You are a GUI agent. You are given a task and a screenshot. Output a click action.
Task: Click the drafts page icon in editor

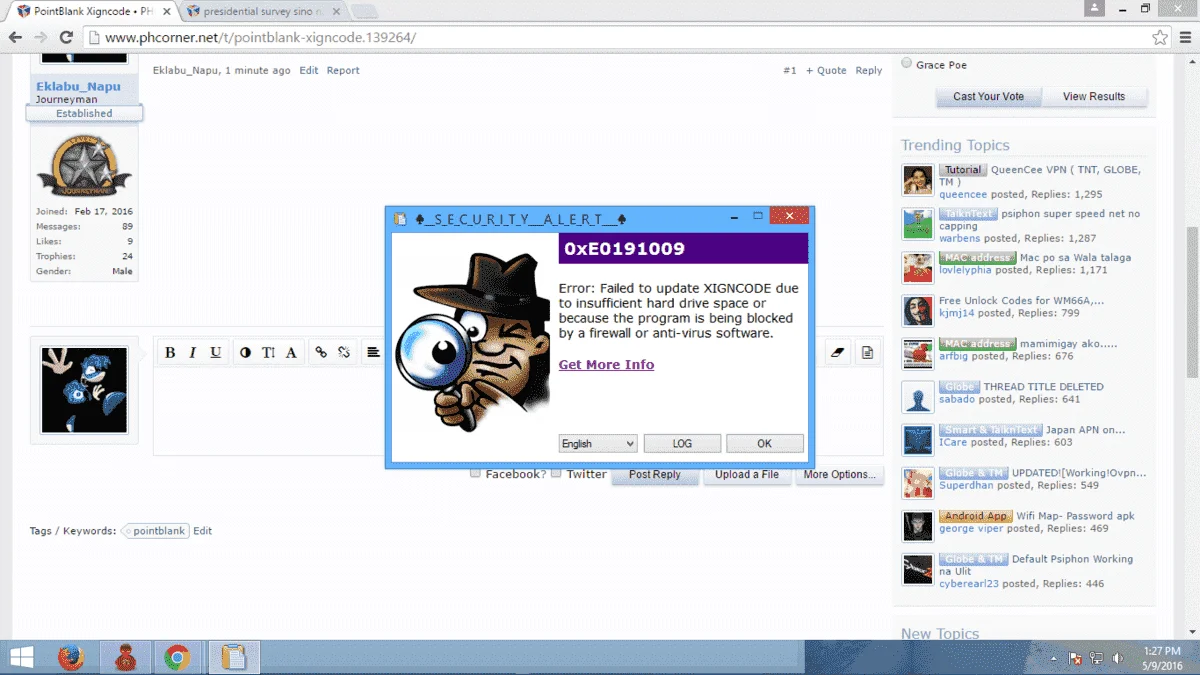pos(867,352)
